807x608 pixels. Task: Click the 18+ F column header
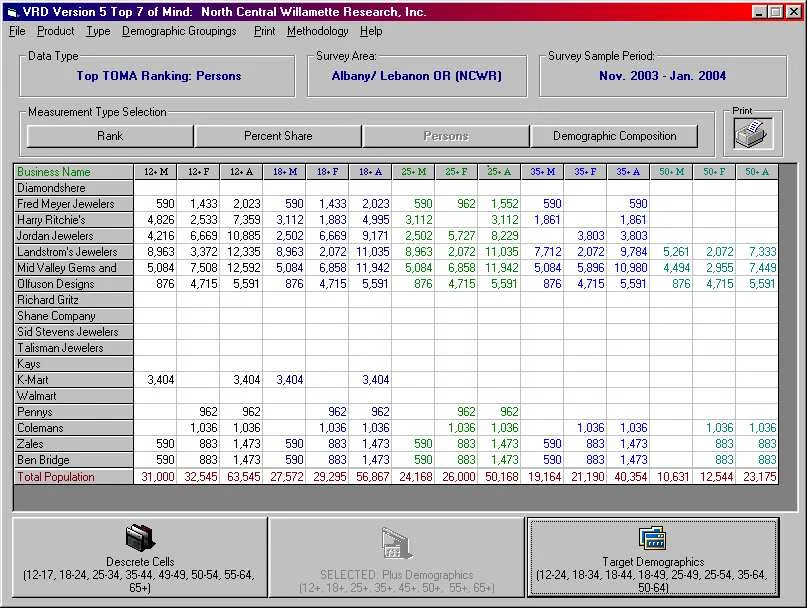pyautogui.click(x=327, y=172)
